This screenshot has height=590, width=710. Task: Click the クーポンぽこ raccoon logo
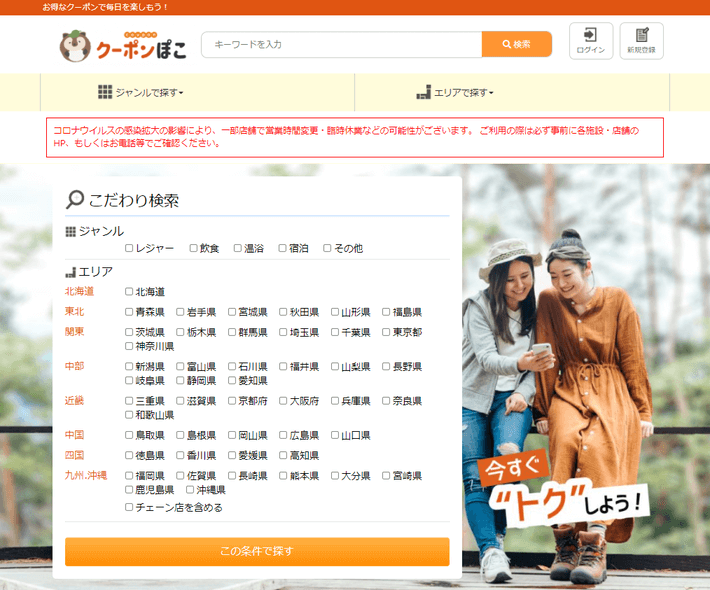[x=123, y=46]
